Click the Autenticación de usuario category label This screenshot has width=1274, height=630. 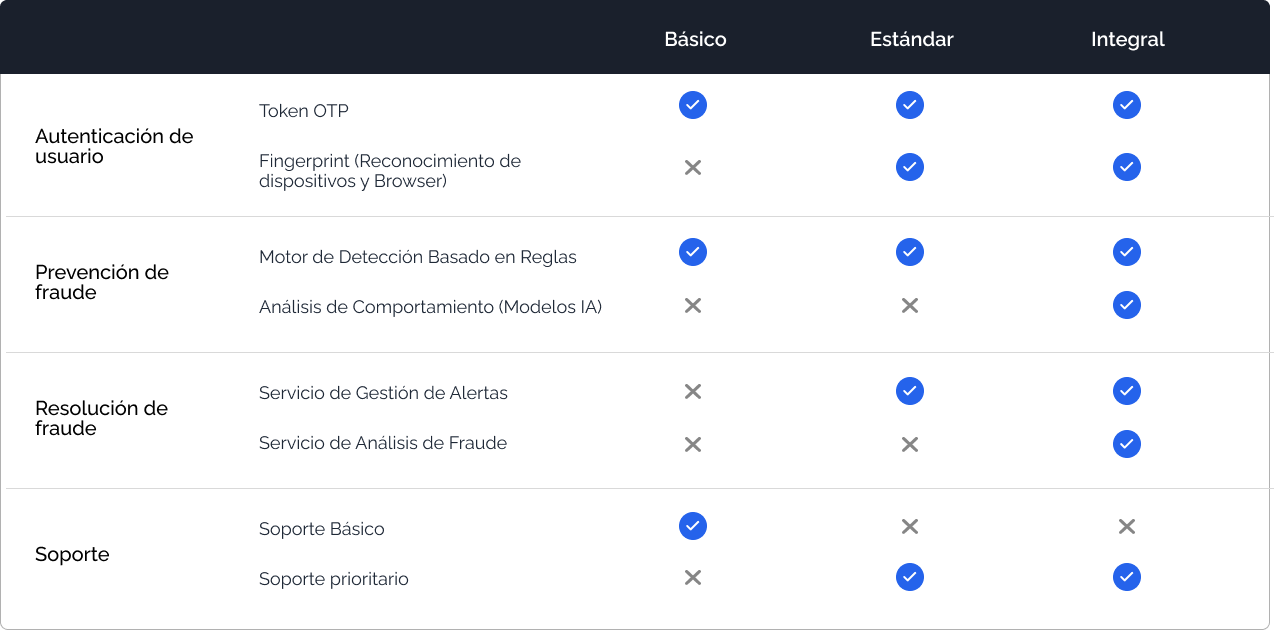(114, 146)
